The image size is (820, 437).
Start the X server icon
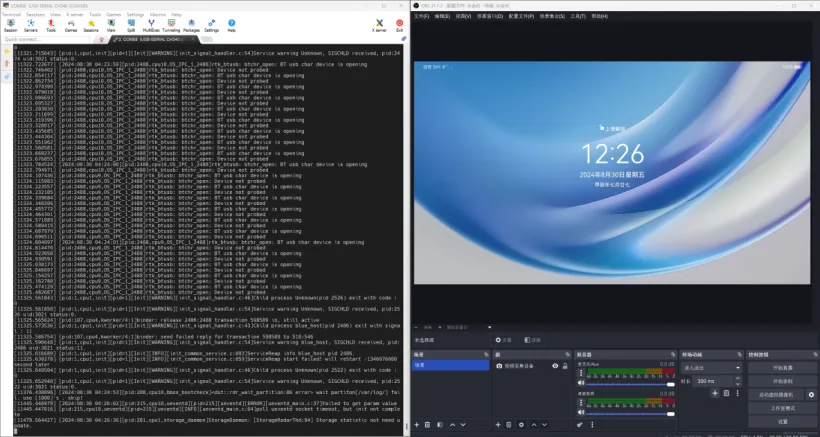(x=379, y=24)
